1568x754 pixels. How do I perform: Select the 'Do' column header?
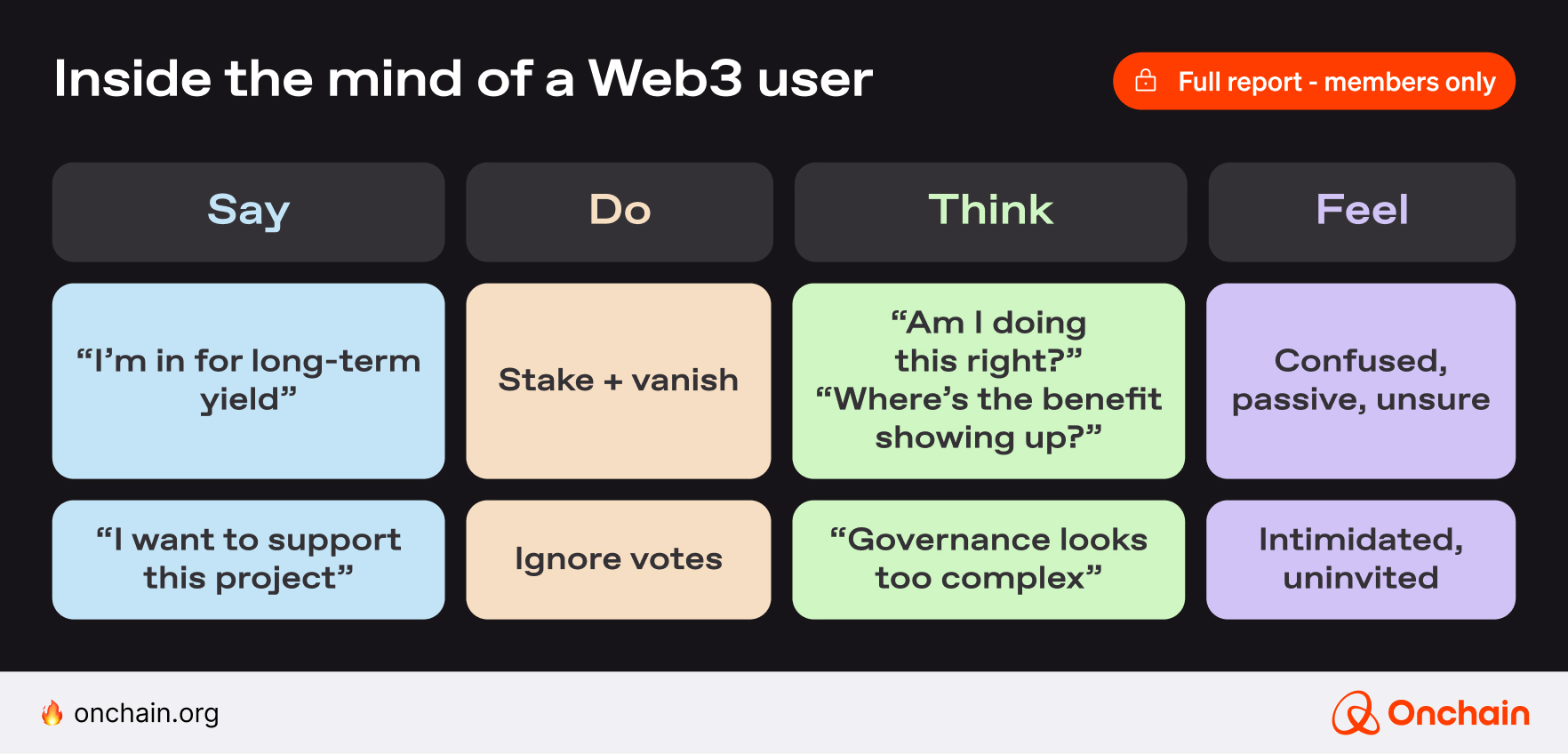[620, 212]
